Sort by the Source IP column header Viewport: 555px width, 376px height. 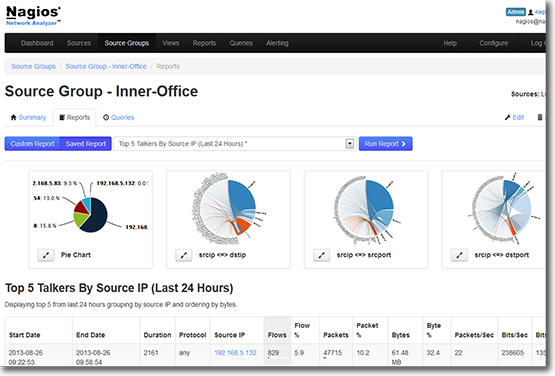(x=230, y=335)
